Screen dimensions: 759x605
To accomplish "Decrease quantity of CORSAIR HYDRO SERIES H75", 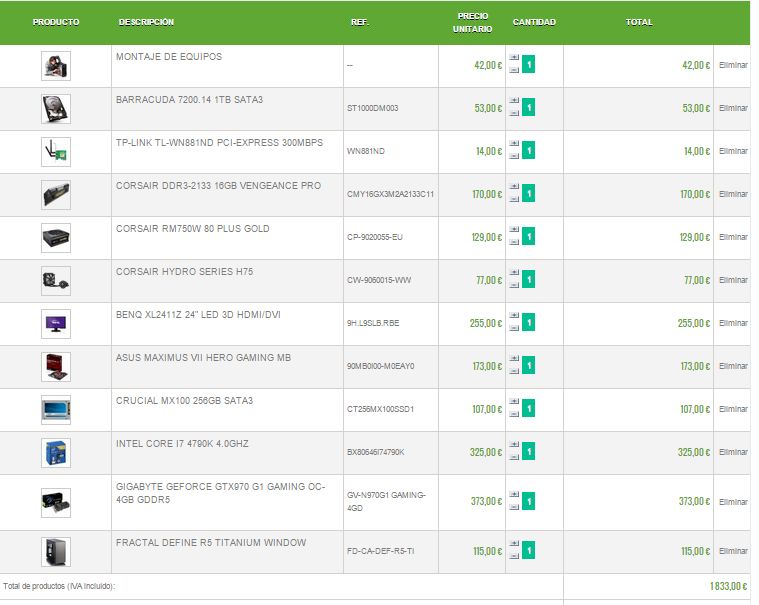I will [x=514, y=286].
